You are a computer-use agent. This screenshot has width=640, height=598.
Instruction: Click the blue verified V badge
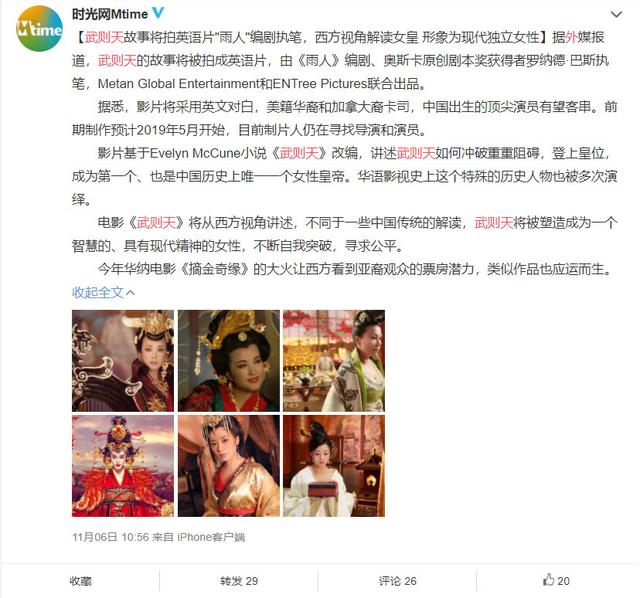pos(158,13)
